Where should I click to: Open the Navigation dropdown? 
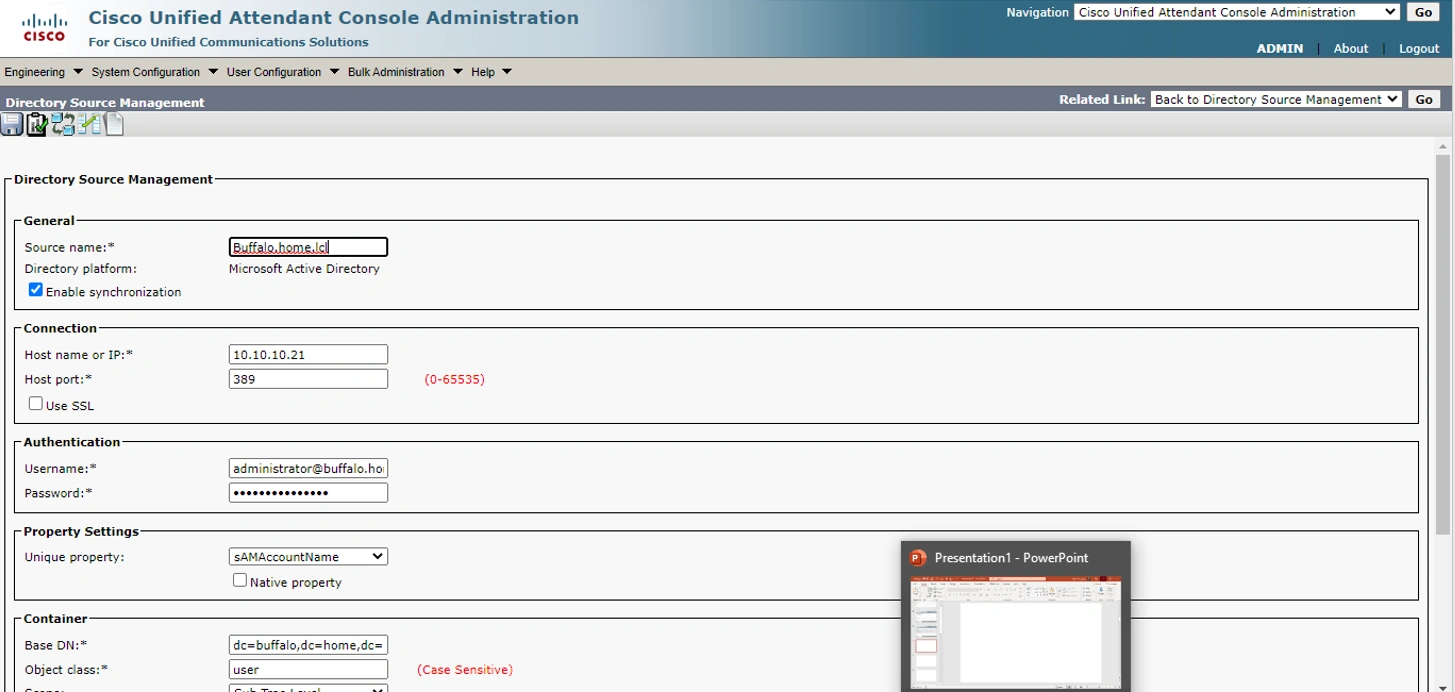(1237, 12)
